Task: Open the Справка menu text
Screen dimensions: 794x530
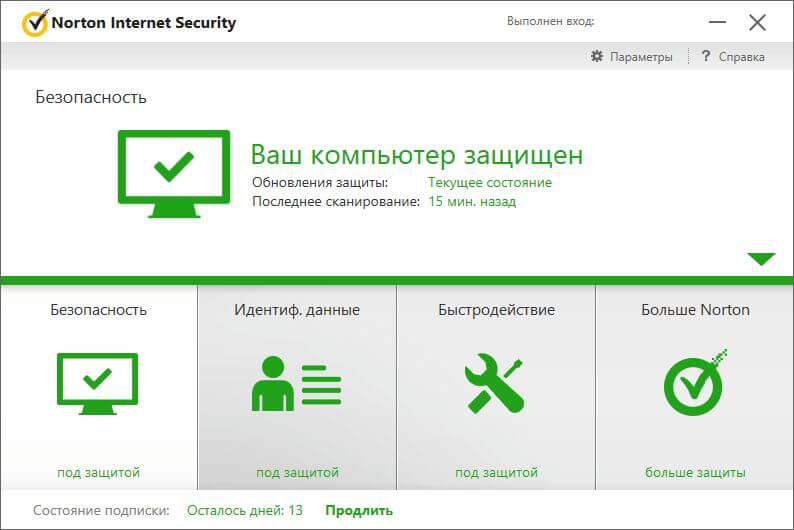Action: [741, 57]
